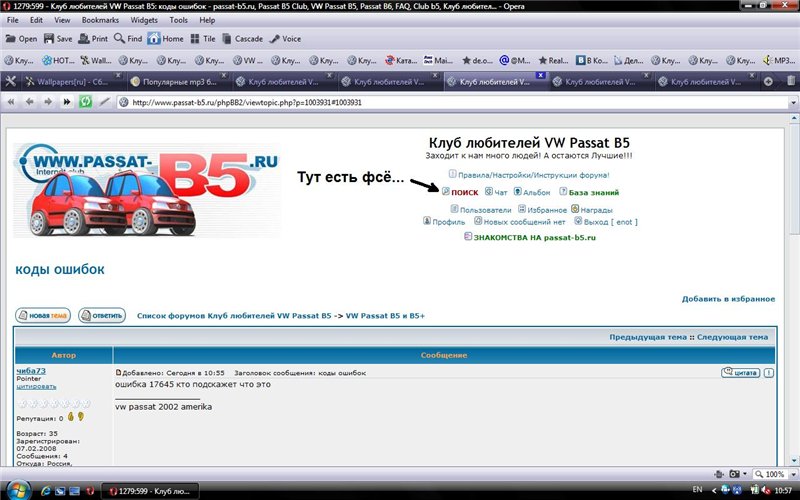Open the @M... mail bookmark
Viewport: 800px width, 500px height.
pyautogui.click(x=514, y=60)
